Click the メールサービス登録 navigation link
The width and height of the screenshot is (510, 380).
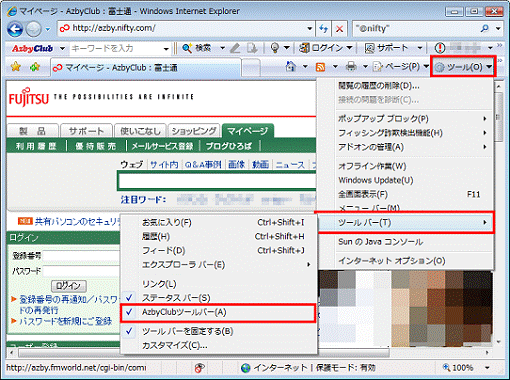[162, 146]
